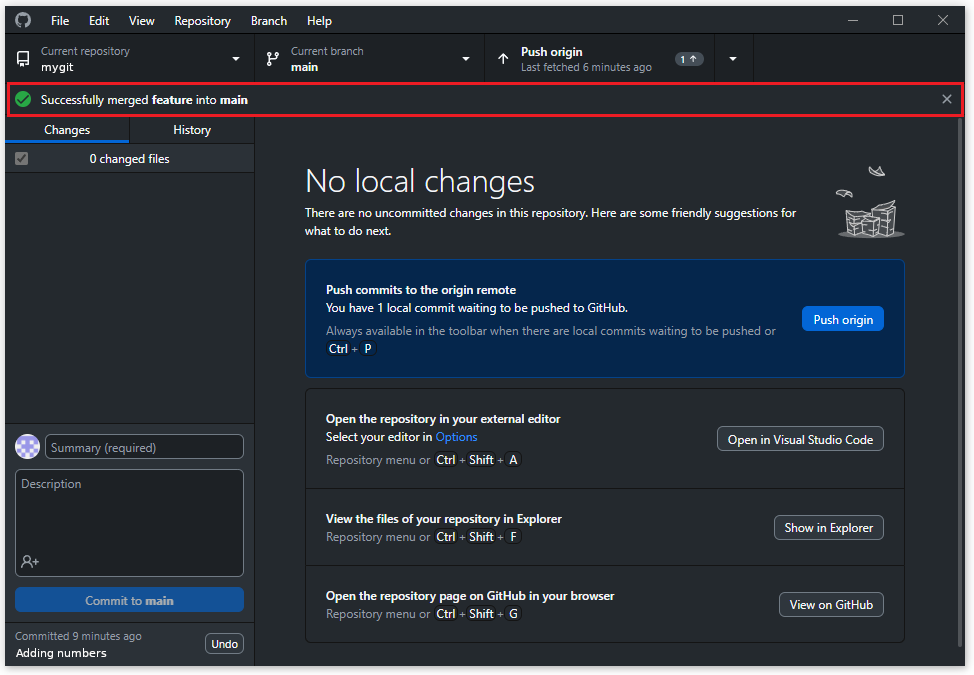Click the push origin up-arrow icon
This screenshot has height=675, width=974.
point(503,59)
